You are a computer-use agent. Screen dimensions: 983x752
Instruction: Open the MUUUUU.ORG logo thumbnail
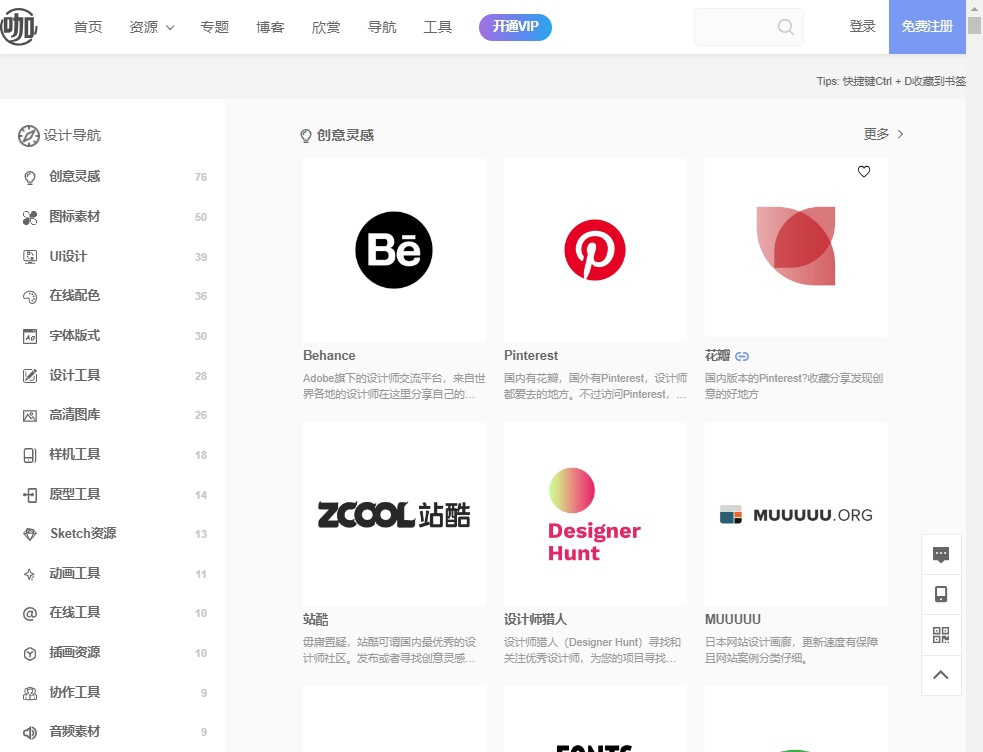(796, 514)
